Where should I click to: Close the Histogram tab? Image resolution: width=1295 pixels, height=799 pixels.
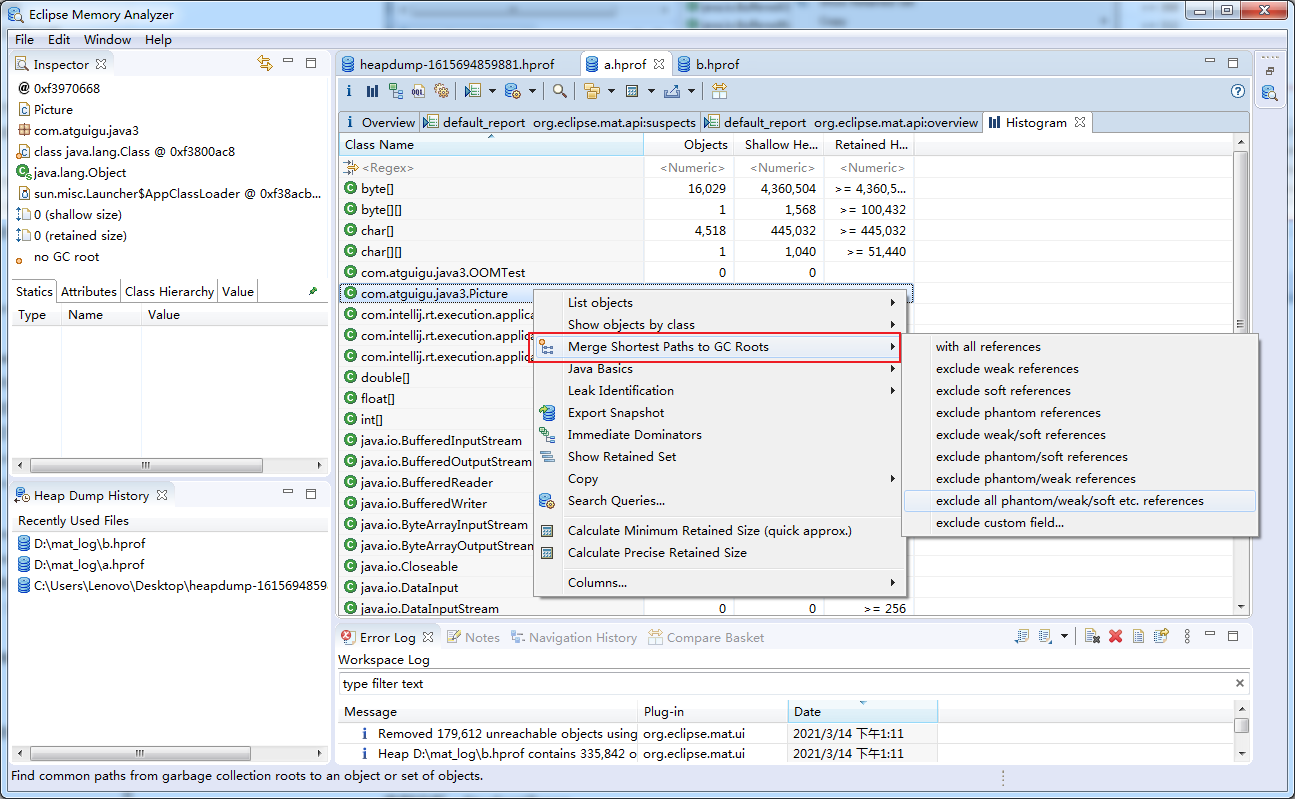pos(1080,122)
